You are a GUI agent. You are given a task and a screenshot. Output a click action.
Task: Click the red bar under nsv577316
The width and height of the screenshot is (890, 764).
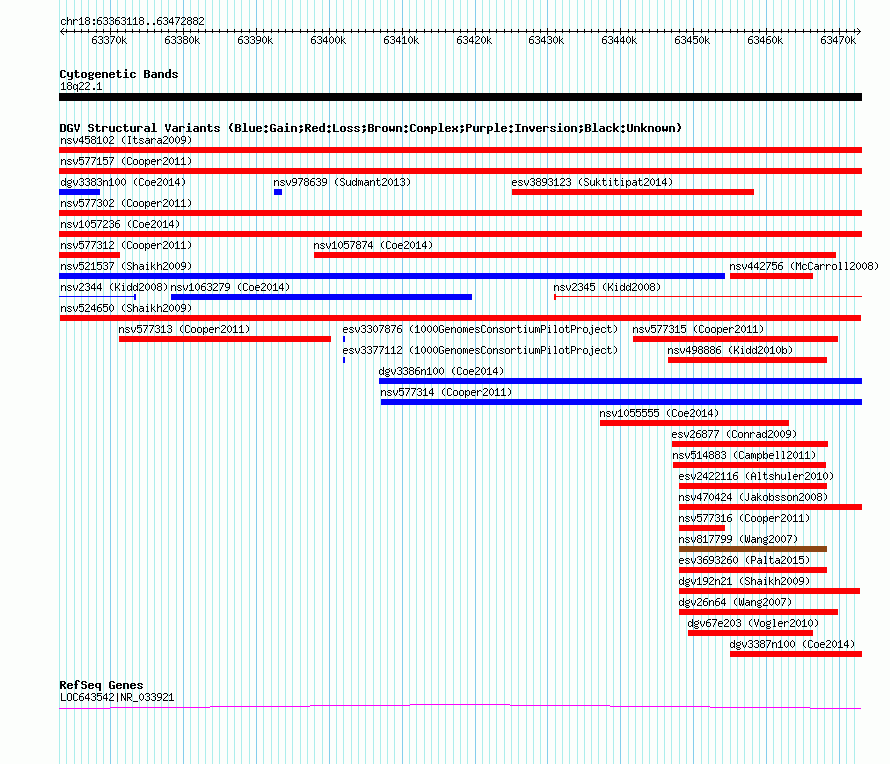click(x=702, y=528)
